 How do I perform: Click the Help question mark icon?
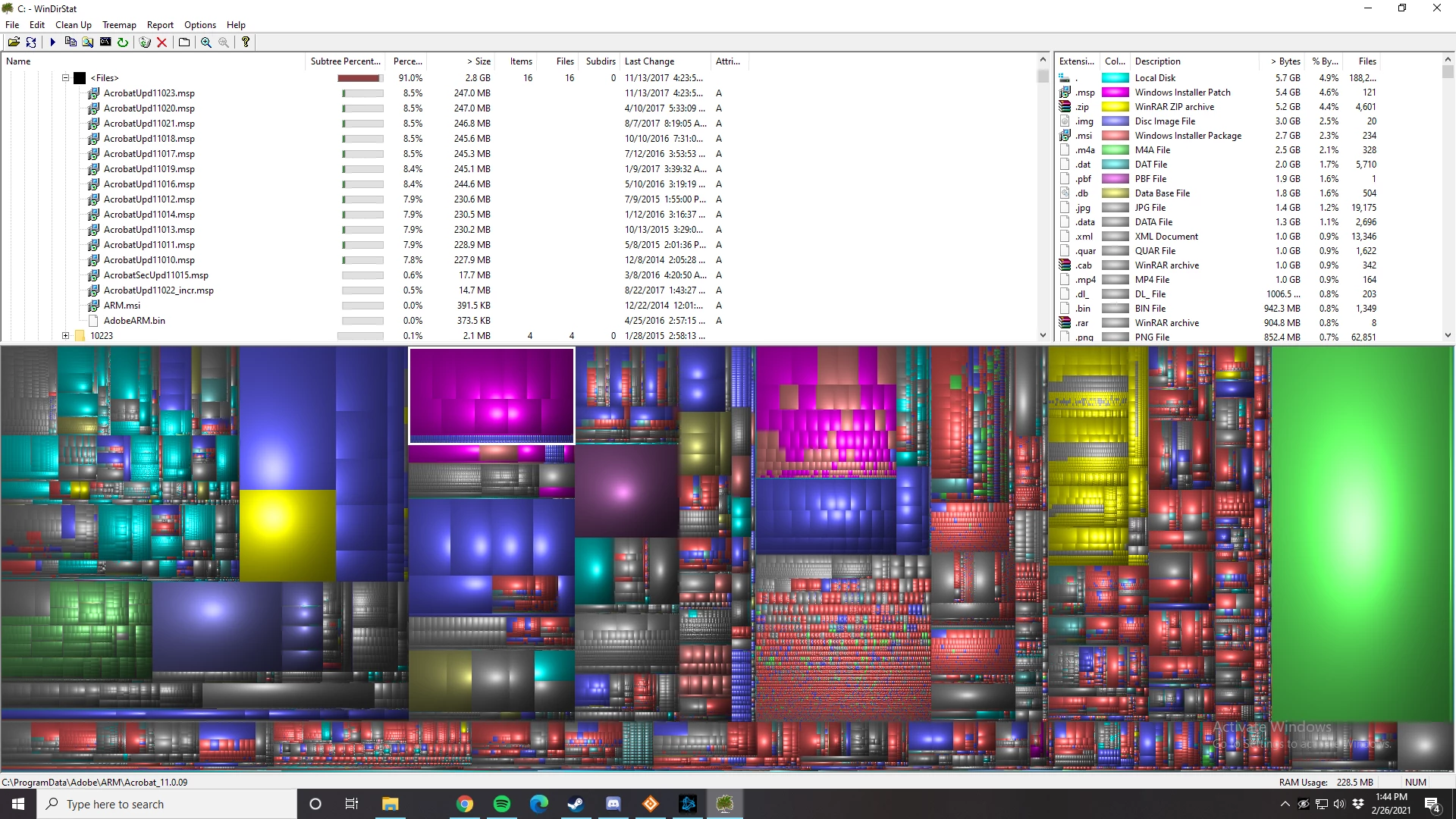(245, 42)
